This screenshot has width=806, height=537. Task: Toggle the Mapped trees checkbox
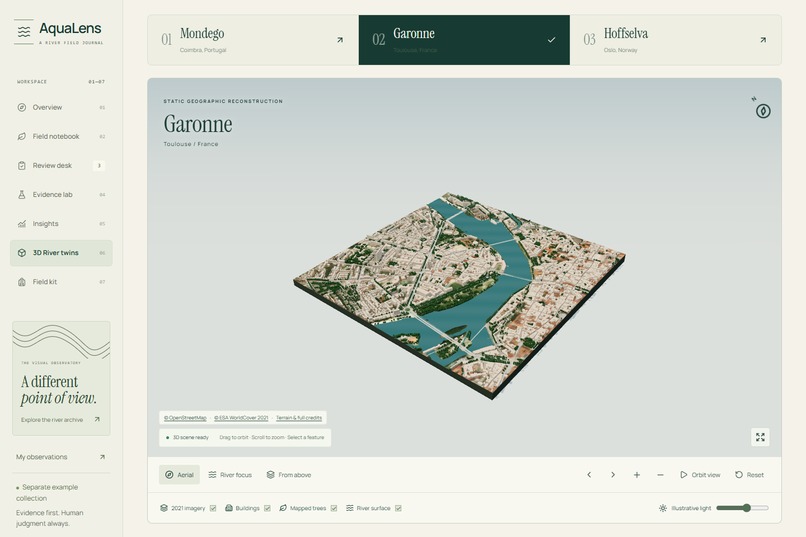pos(334,508)
